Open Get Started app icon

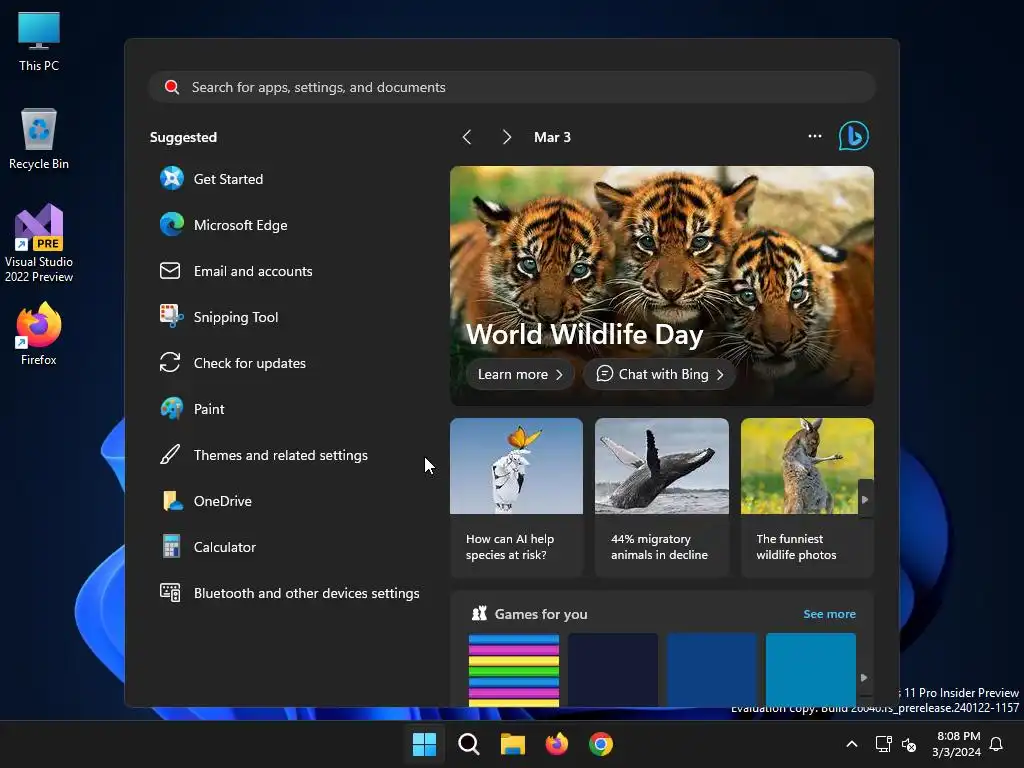click(171, 178)
